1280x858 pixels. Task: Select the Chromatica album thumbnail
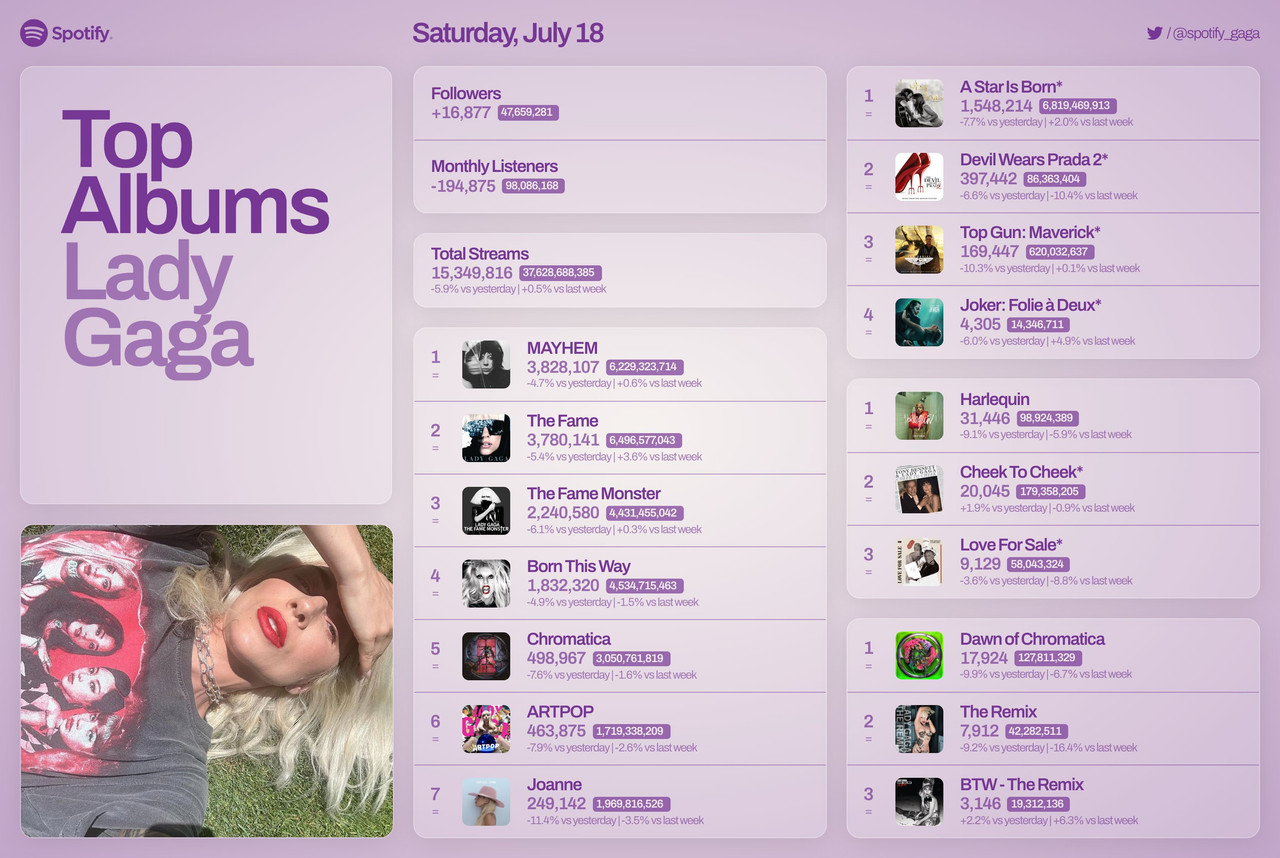pyautogui.click(x=486, y=656)
